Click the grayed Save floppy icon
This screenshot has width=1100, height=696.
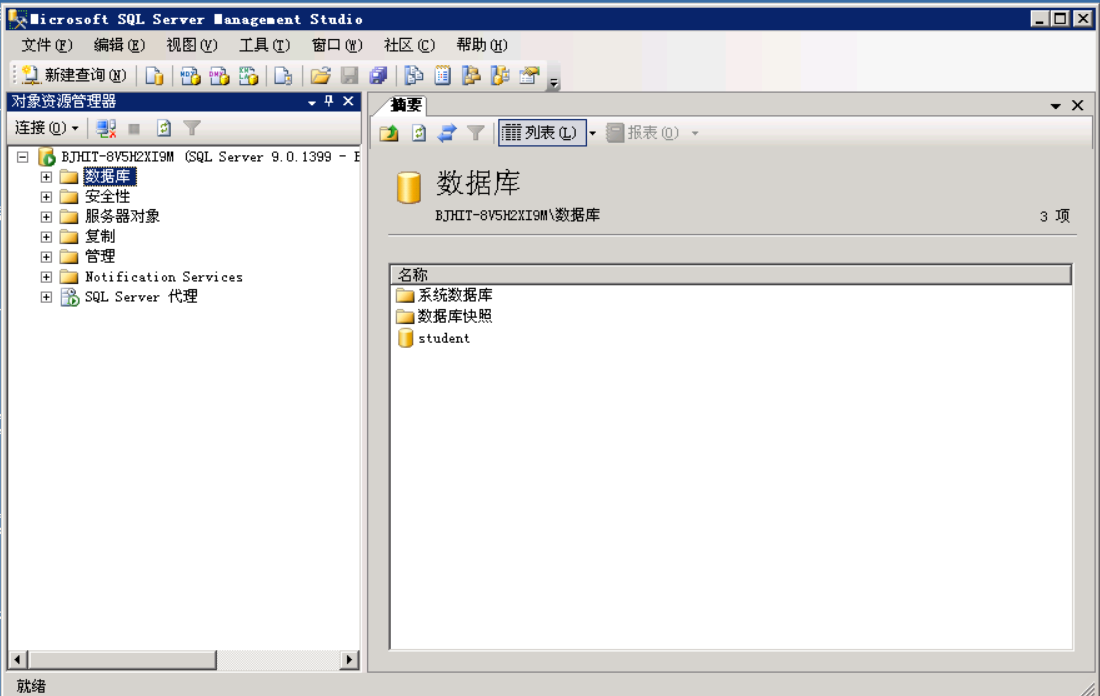[x=349, y=75]
